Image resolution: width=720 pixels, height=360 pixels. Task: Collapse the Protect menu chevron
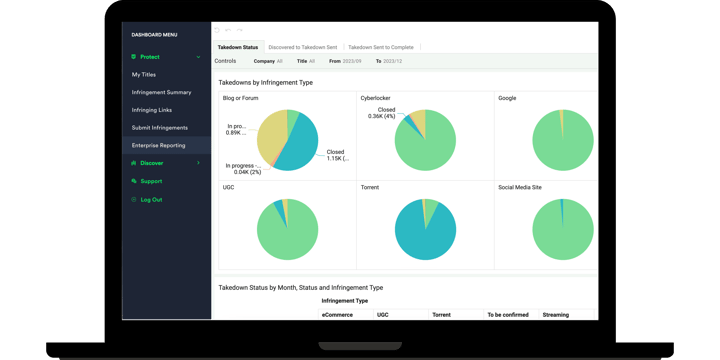(198, 57)
